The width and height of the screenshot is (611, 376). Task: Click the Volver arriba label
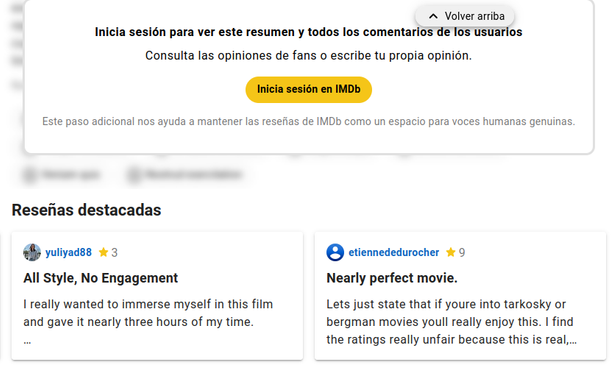(474, 16)
